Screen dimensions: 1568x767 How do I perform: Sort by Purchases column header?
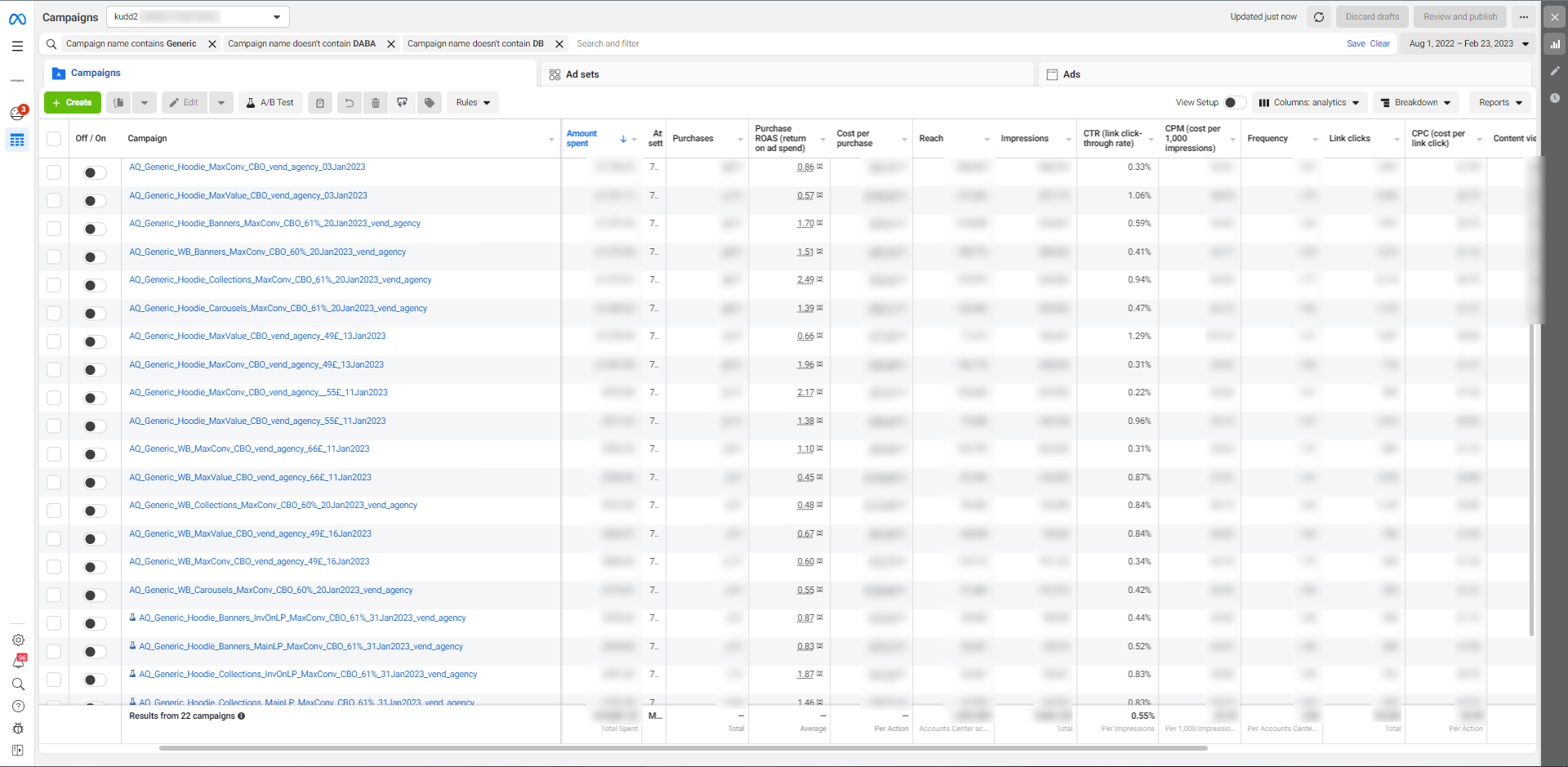pos(693,139)
